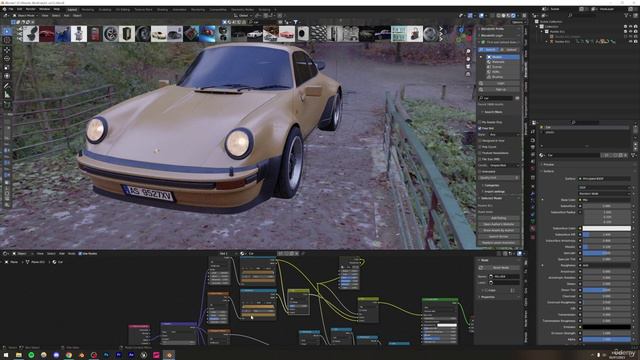The height and width of the screenshot is (360, 640).
Task: Click the Blender logo in menu bar
Action: [x=4, y=9]
